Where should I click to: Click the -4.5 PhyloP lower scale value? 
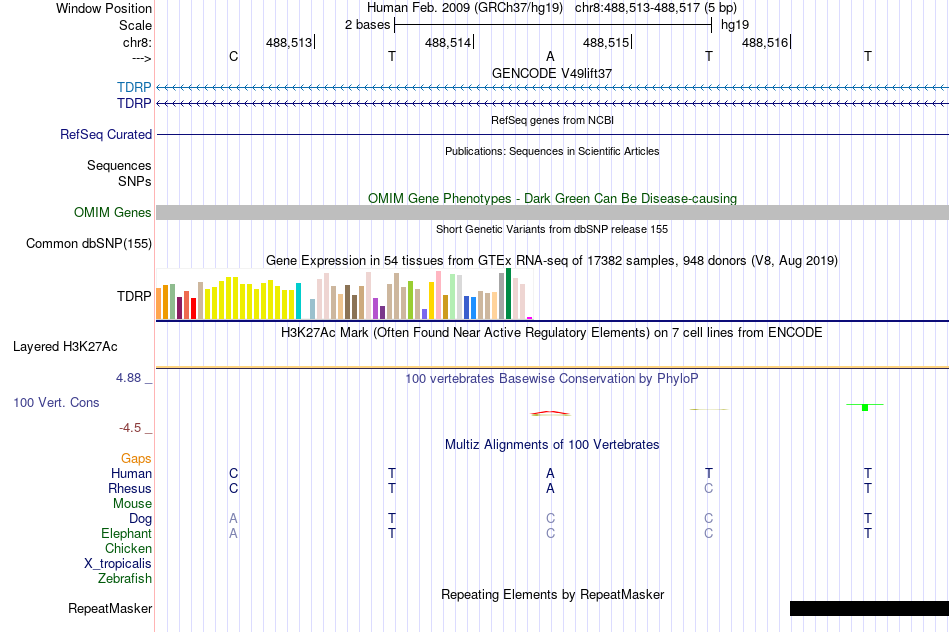(130, 428)
